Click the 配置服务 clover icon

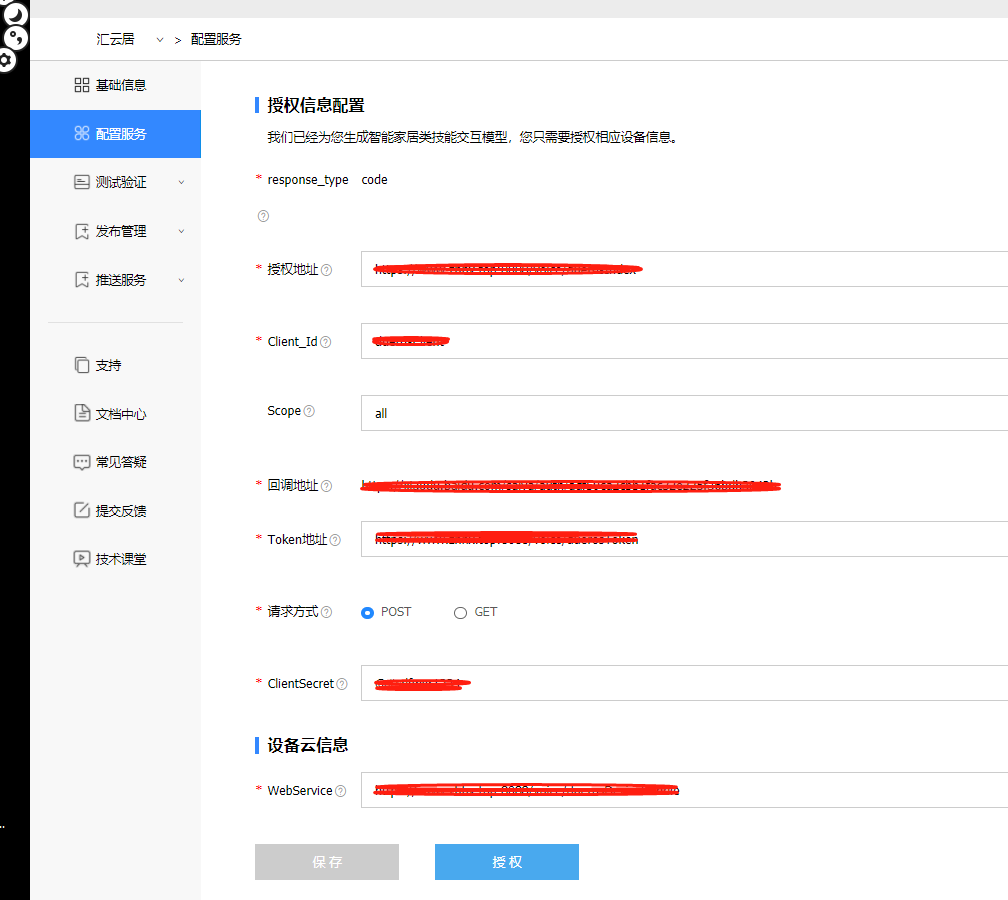82,133
